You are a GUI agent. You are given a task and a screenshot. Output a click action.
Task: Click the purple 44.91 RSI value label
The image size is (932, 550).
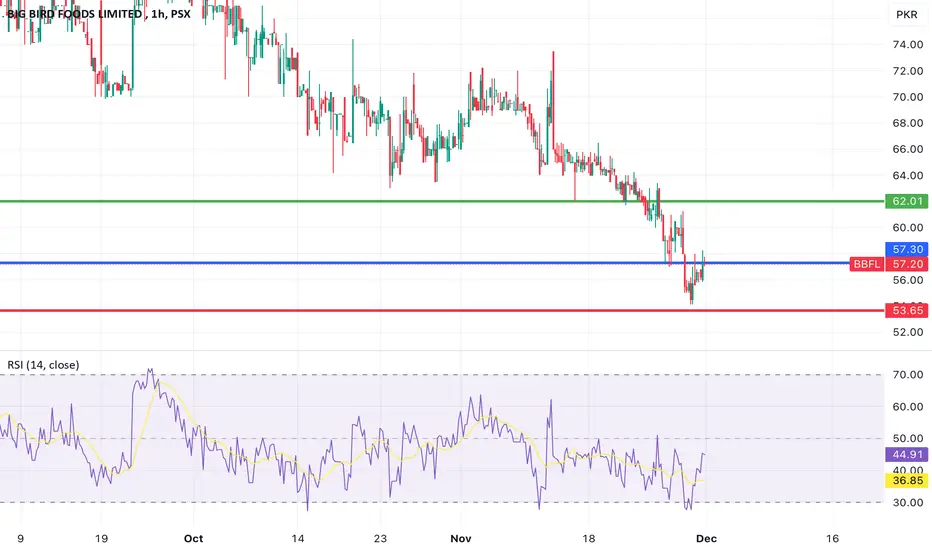[x=906, y=454]
